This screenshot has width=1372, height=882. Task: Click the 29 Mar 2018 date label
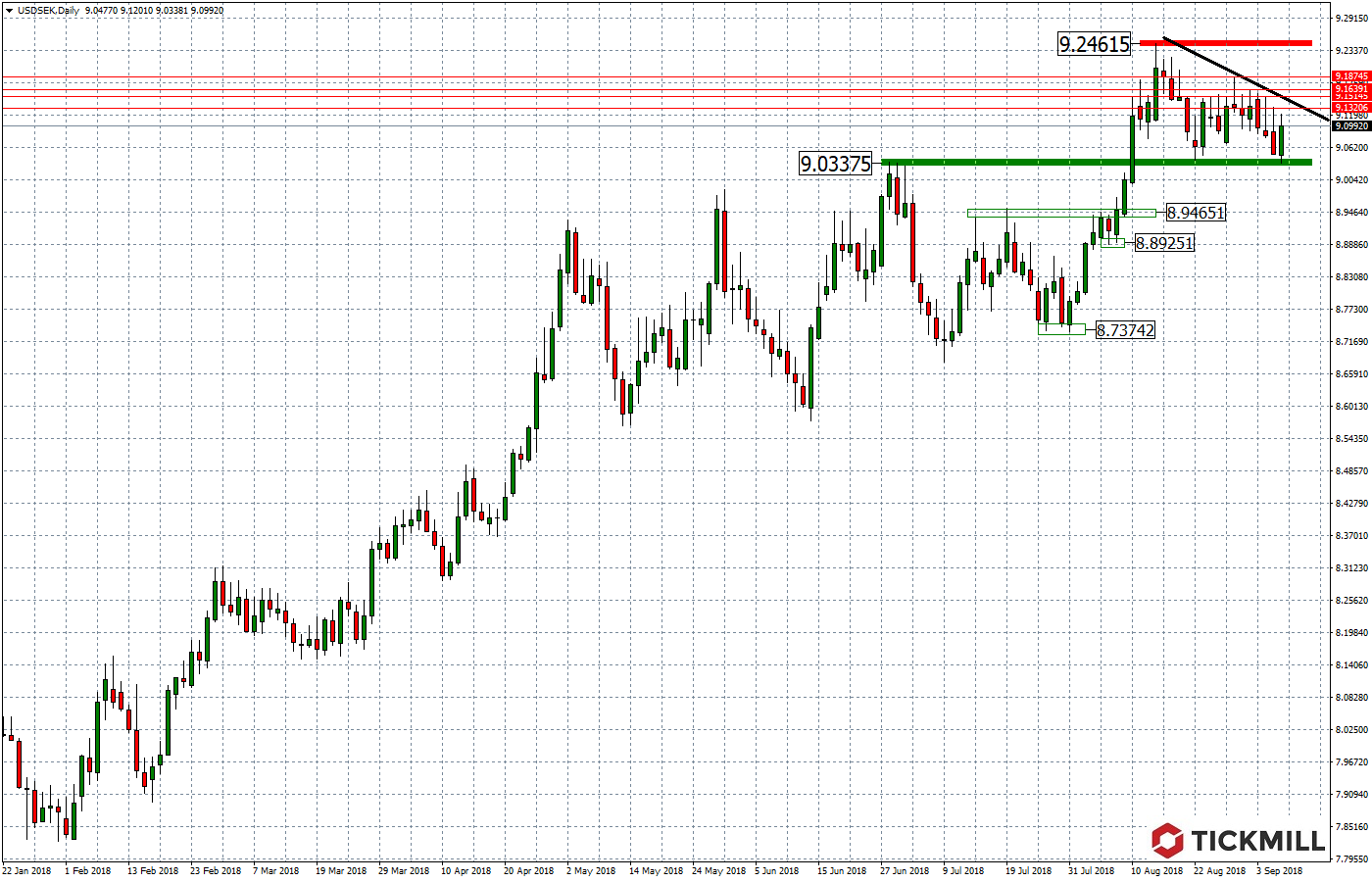[x=404, y=870]
